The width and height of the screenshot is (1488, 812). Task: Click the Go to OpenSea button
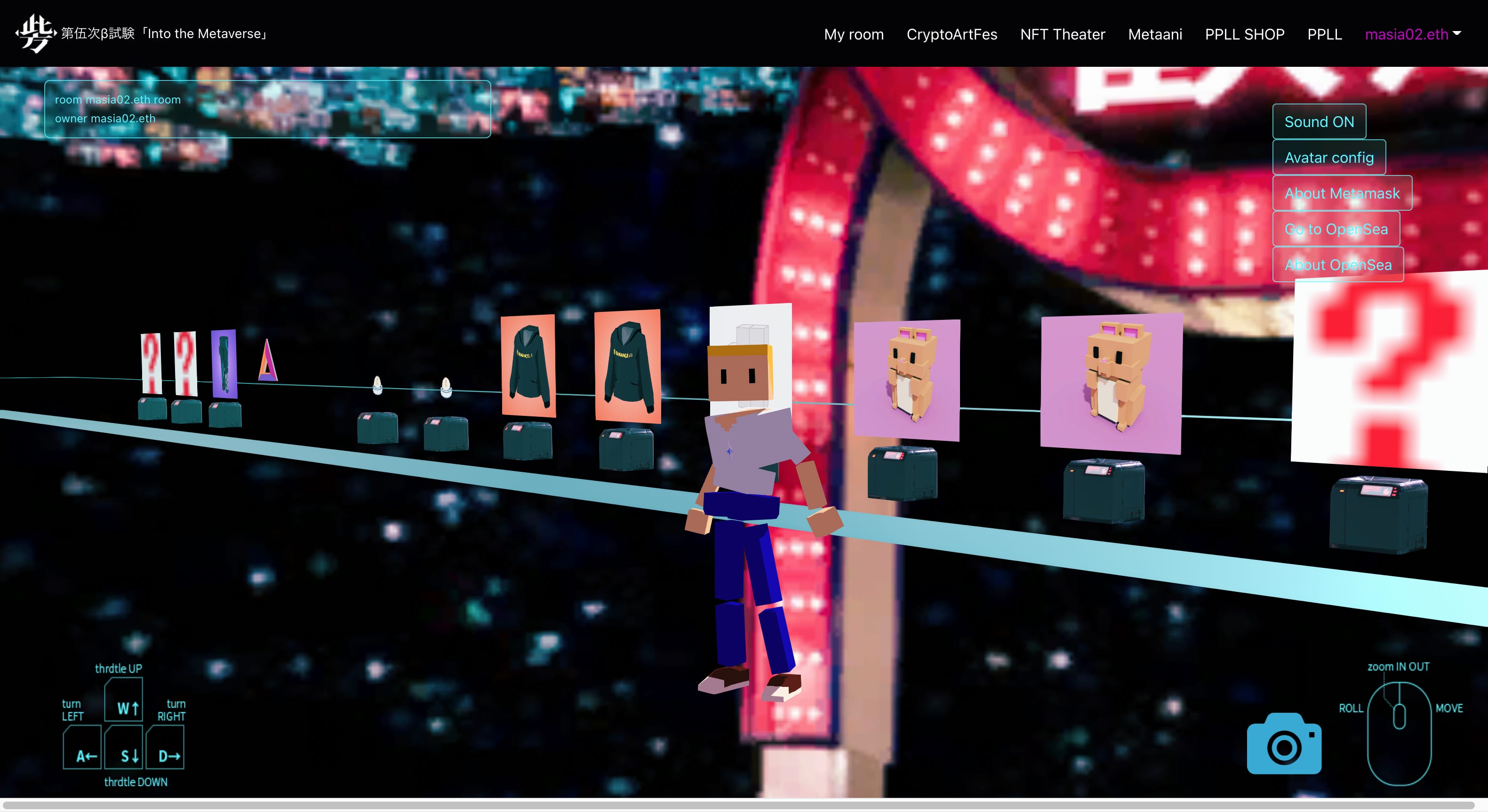[x=1336, y=229]
